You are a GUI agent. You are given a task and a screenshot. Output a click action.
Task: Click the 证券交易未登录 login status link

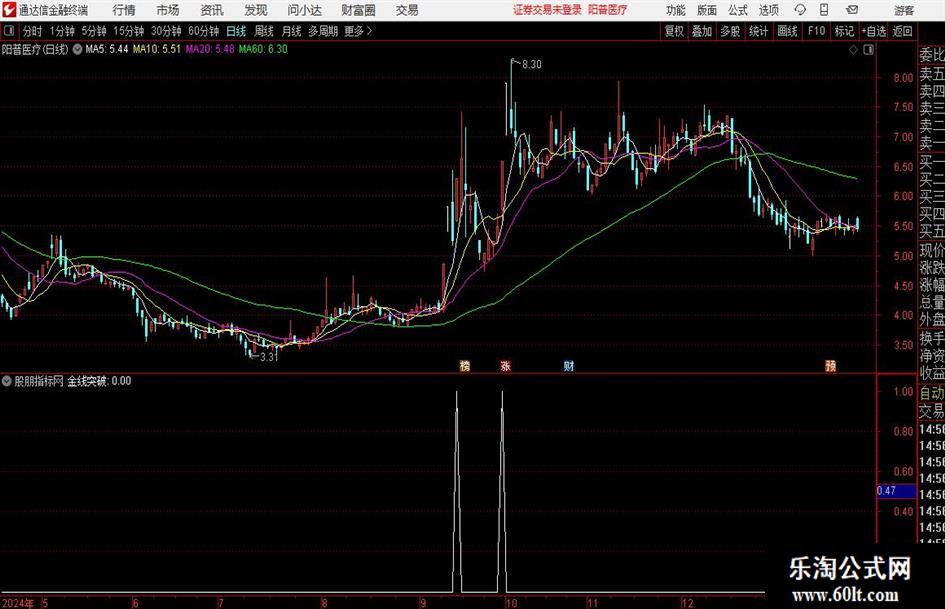tap(547, 10)
